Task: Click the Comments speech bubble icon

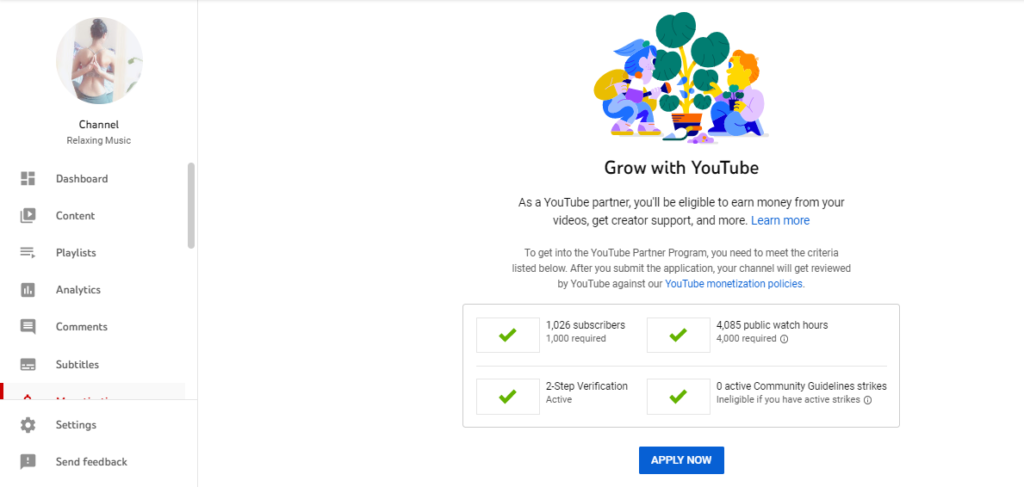Action: (x=28, y=327)
